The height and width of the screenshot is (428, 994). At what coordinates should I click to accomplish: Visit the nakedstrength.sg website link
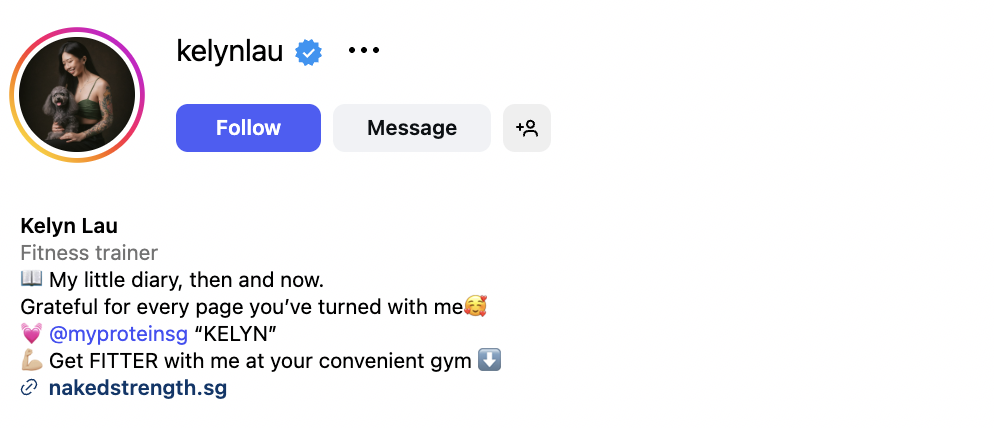pos(138,388)
